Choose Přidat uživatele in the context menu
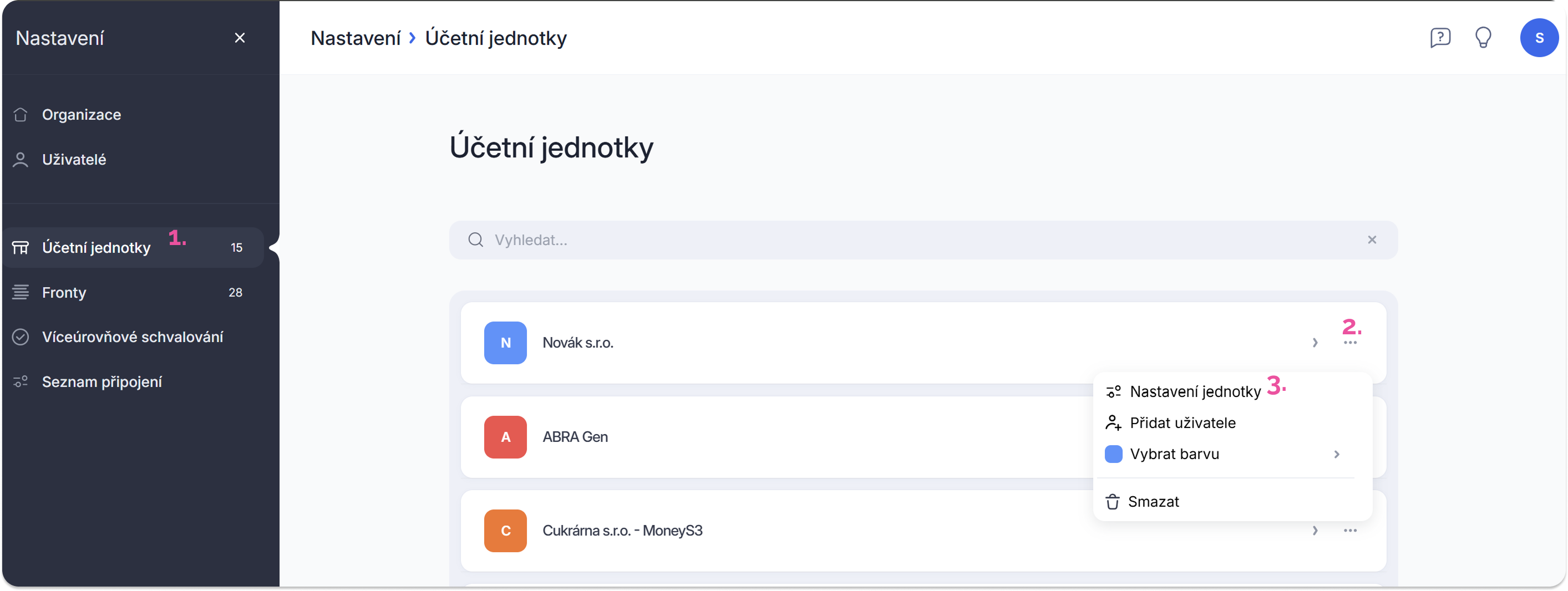1568x591 pixels. (x=1182, y=423)
